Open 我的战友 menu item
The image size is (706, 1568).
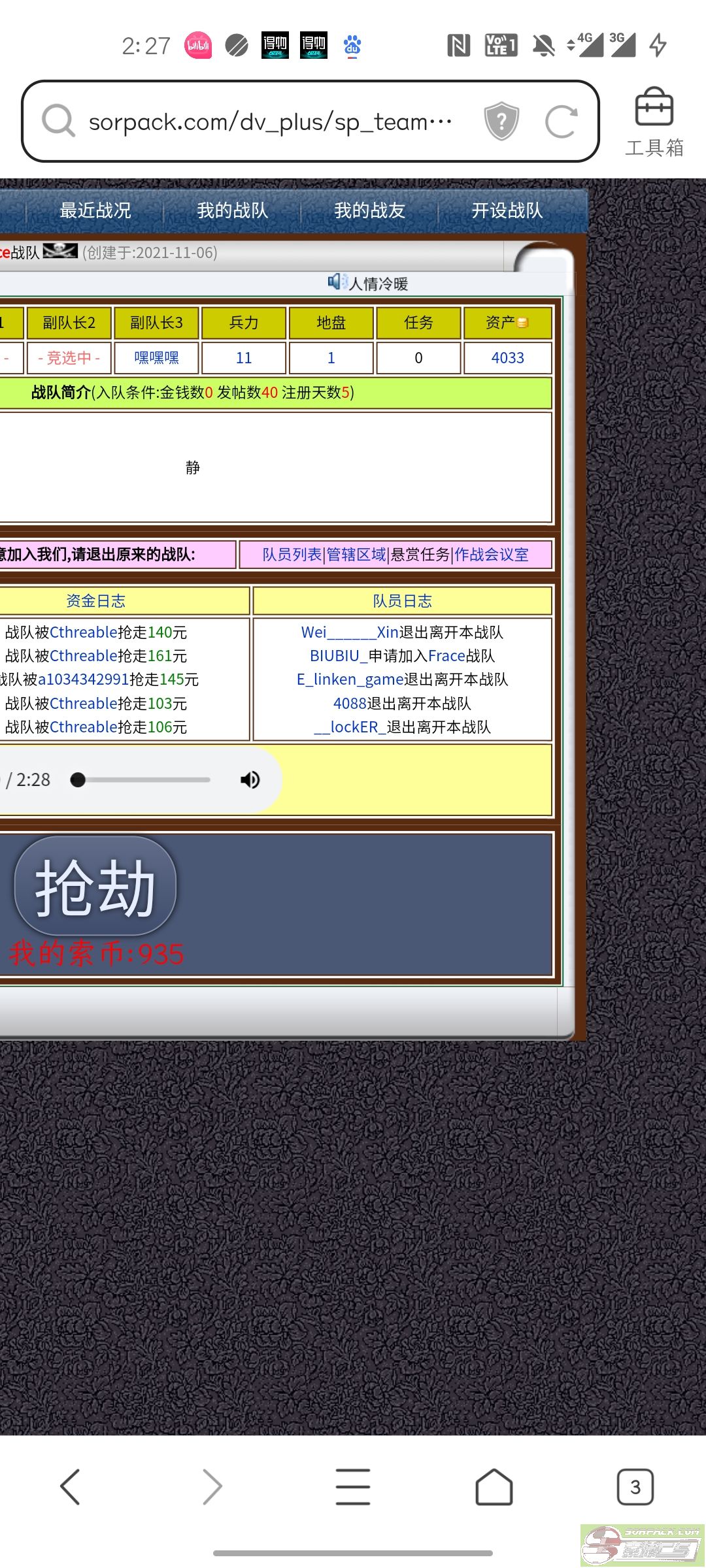(370, 210)
